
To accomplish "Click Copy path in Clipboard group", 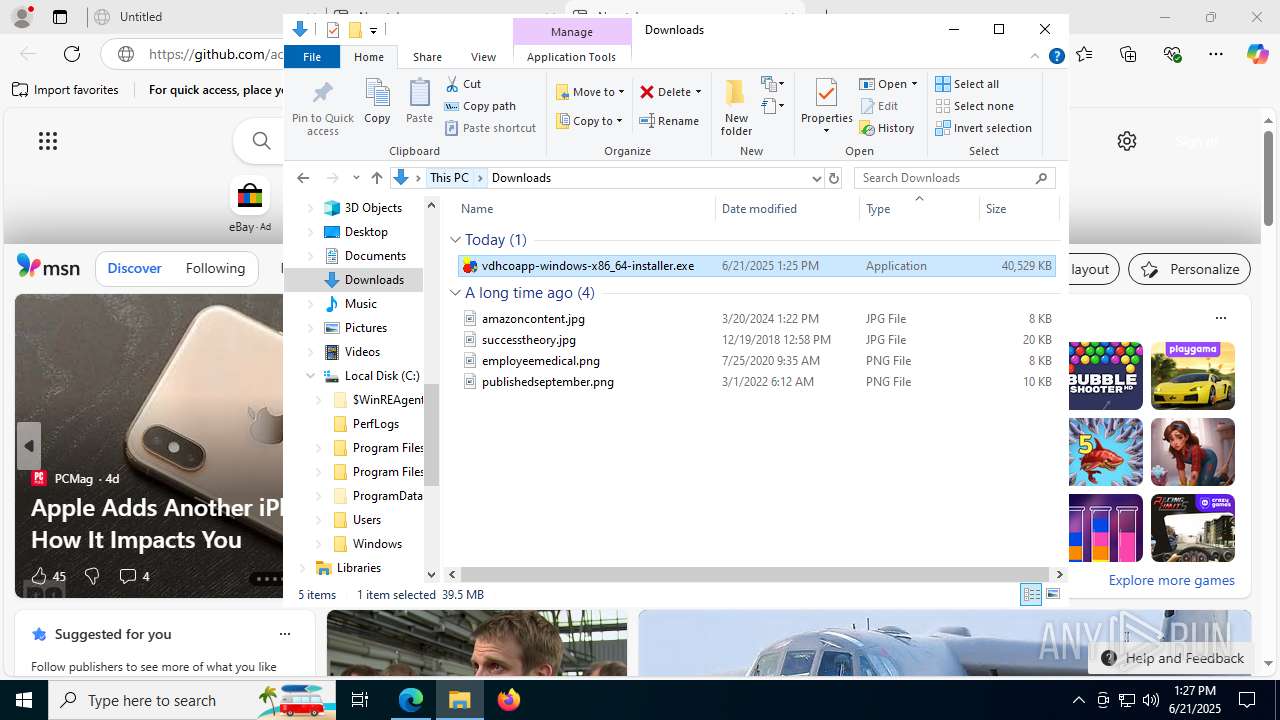I will (x=480, y=106).
